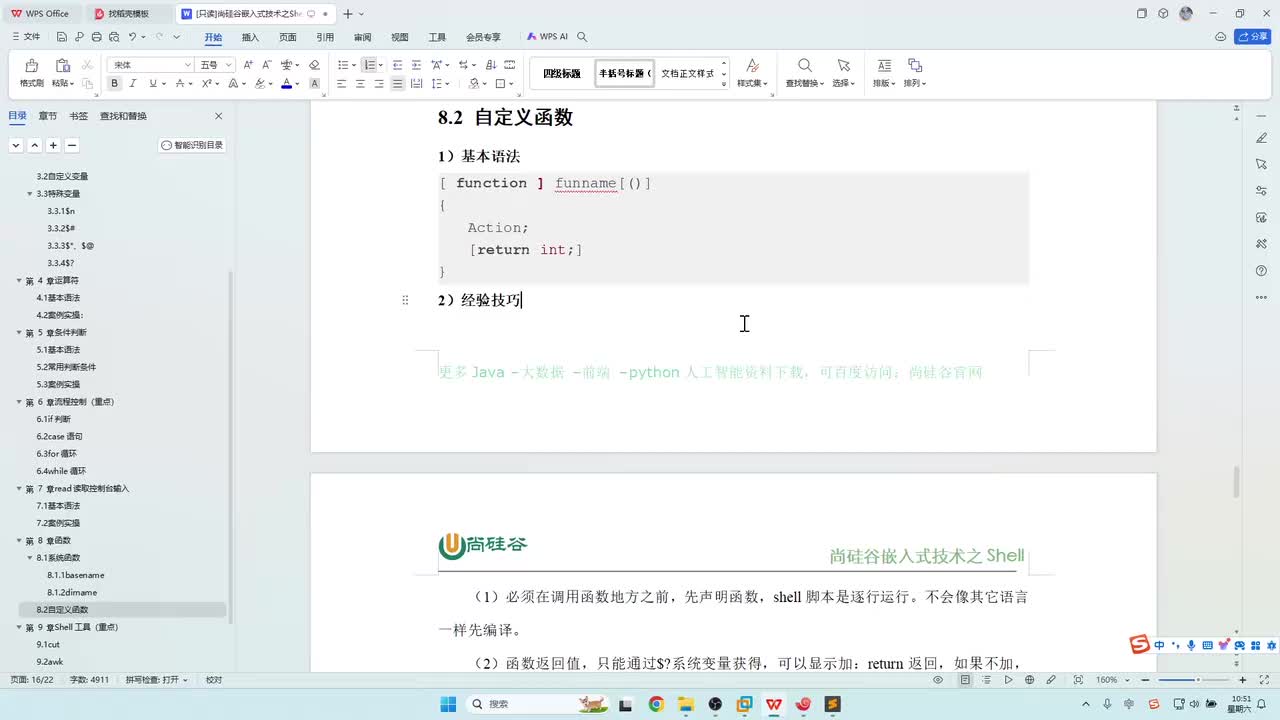Click the document vertical scrollbar
Screen dimensions: 1280x720
click(1236, 482)
